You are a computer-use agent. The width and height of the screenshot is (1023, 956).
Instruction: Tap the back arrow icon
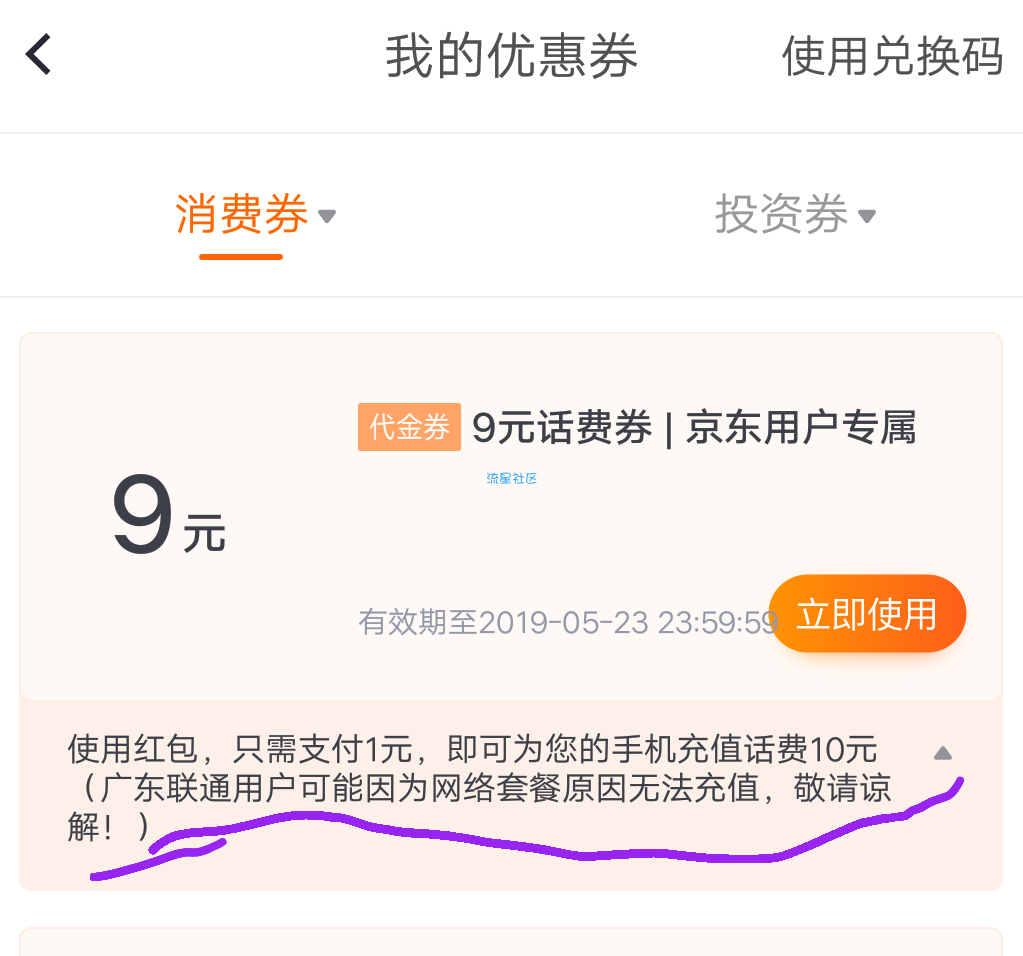point(38,55)
